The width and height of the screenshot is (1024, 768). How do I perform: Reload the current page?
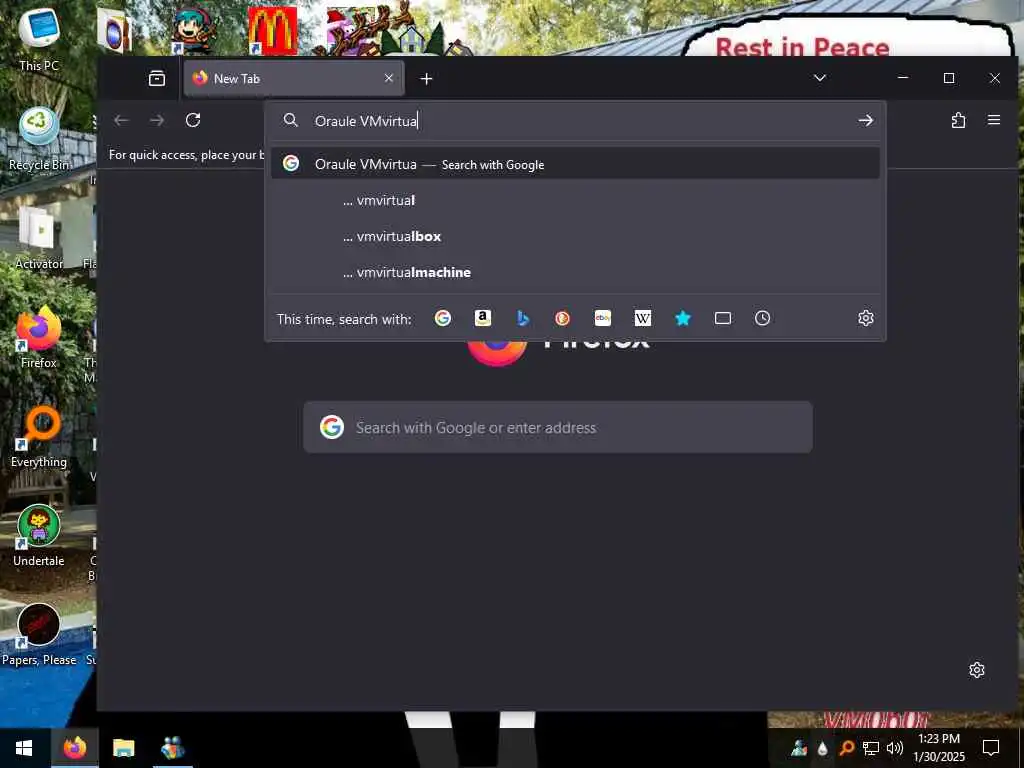click(193, 120)
